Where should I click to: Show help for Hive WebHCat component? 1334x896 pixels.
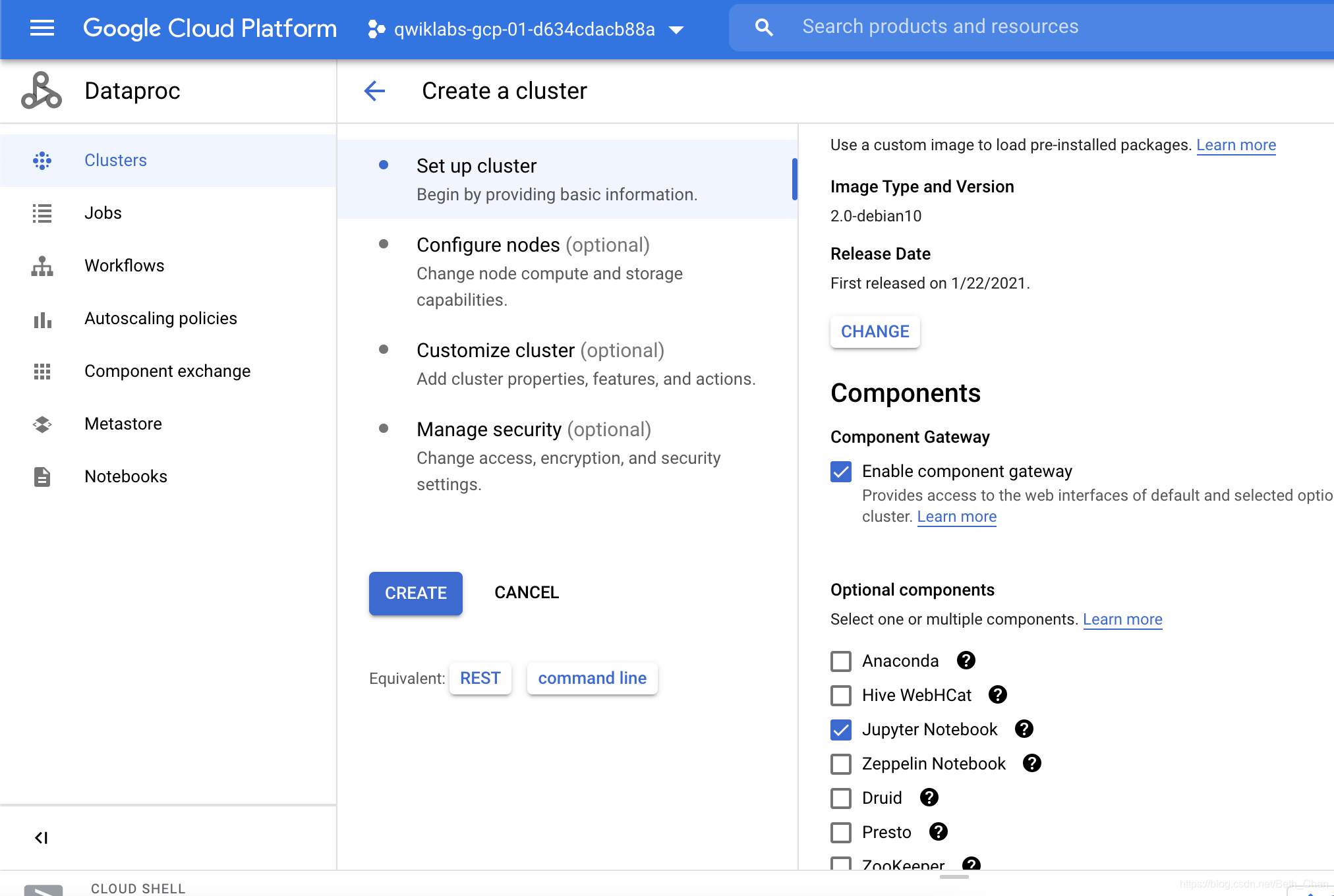[998, 694]
